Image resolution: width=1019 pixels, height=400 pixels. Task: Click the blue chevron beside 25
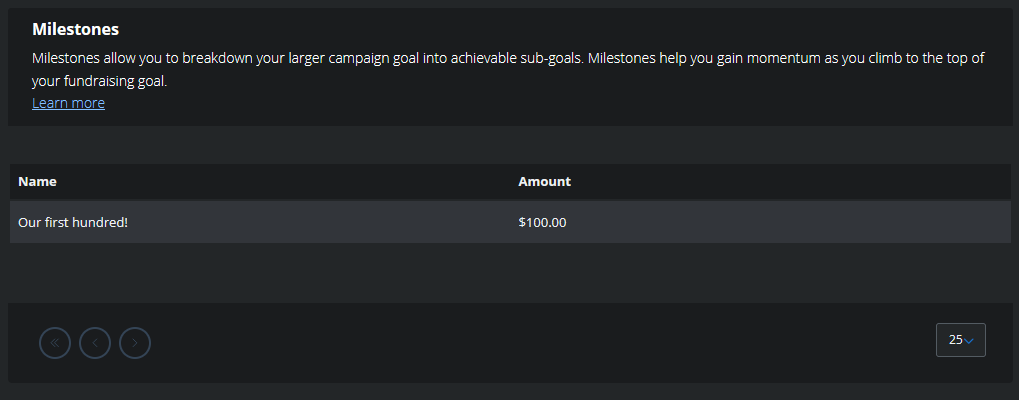tap(969, 341)
